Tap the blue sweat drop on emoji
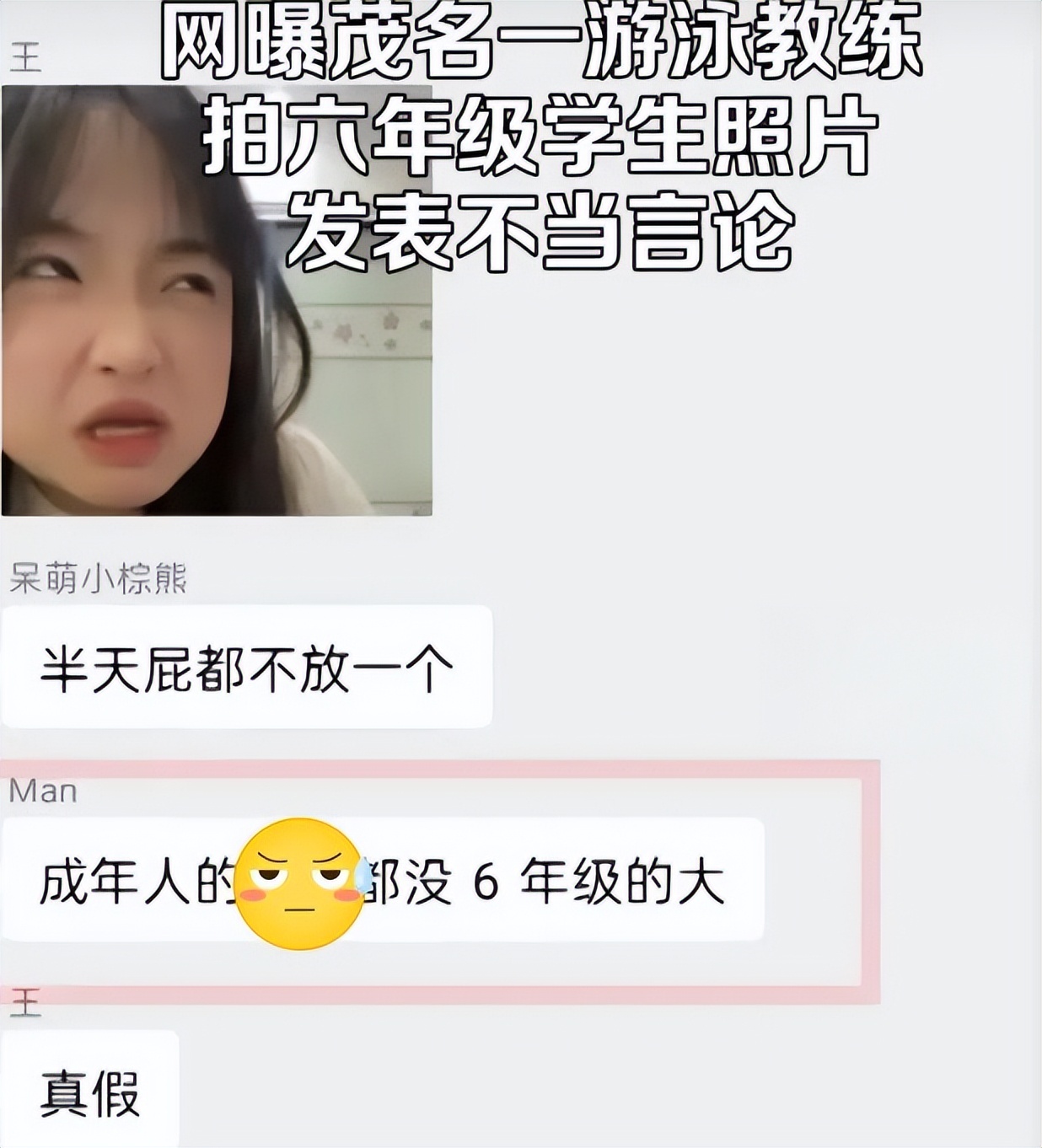This screenshot has height=1148, width=1042. coord(363,877)
